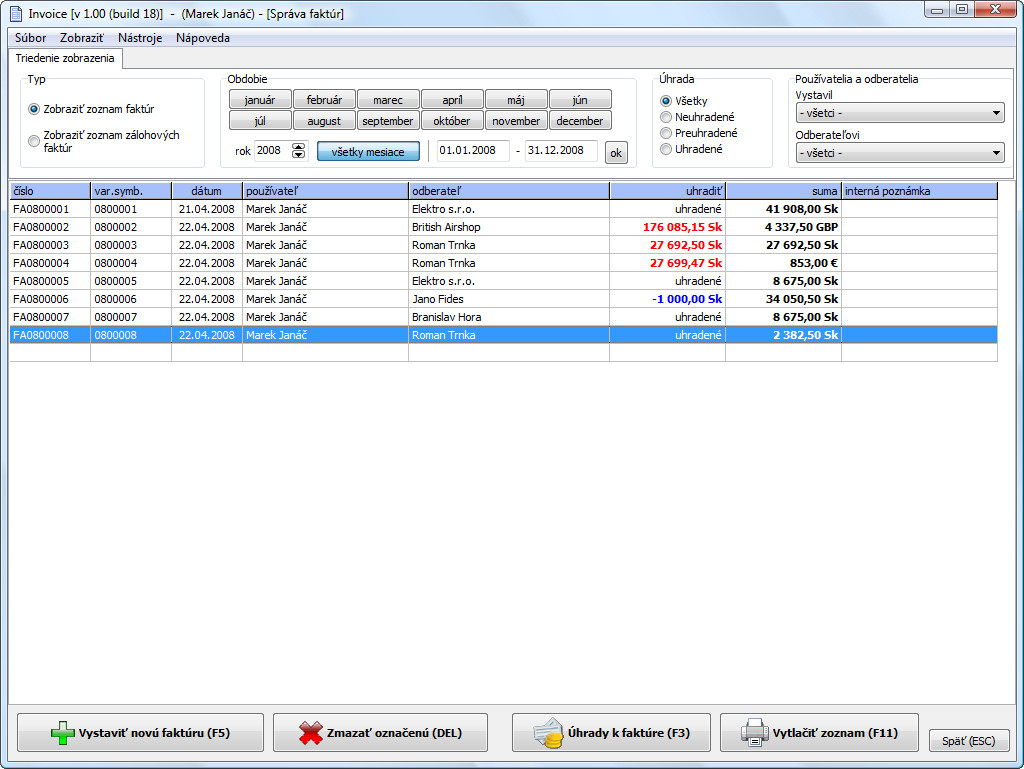Click the year input field showing 2008
The height and width of the screenshot is (769, 1024).
click(x=272, y=150)
